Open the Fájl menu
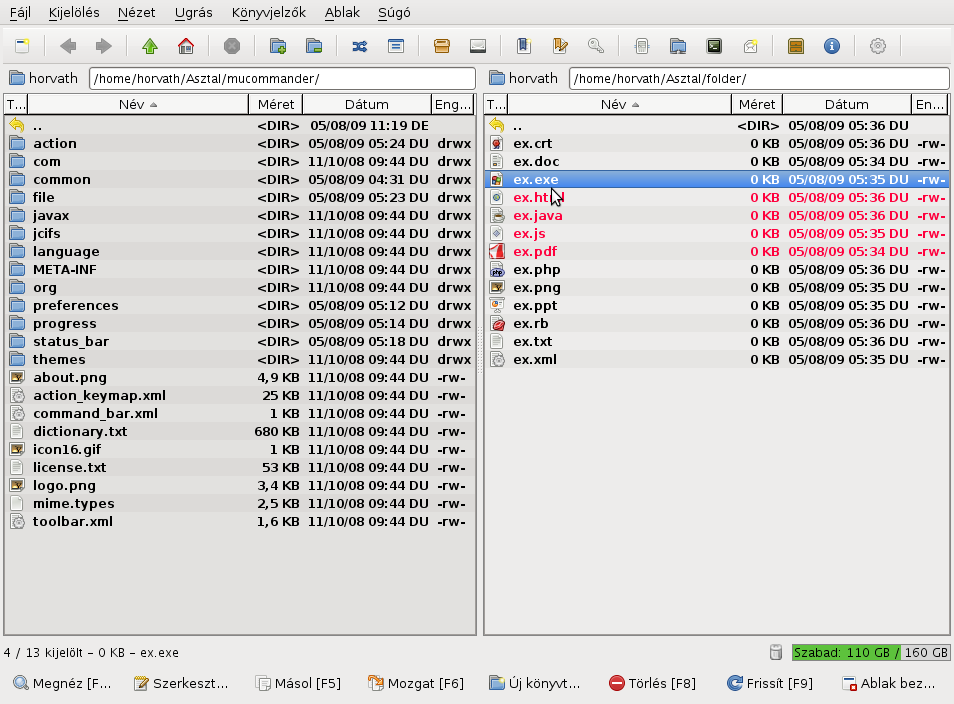954x704 pixels. pyautogui.click(x=20, y=13)
